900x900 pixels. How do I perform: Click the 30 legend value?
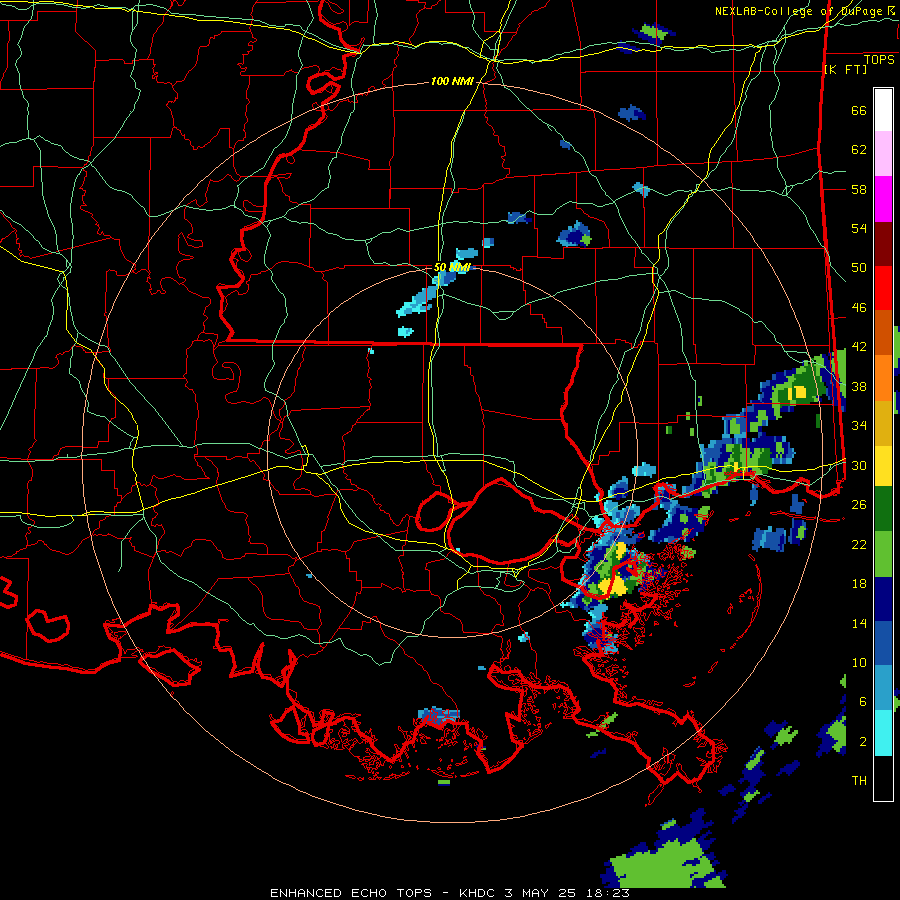coord(859,465)
